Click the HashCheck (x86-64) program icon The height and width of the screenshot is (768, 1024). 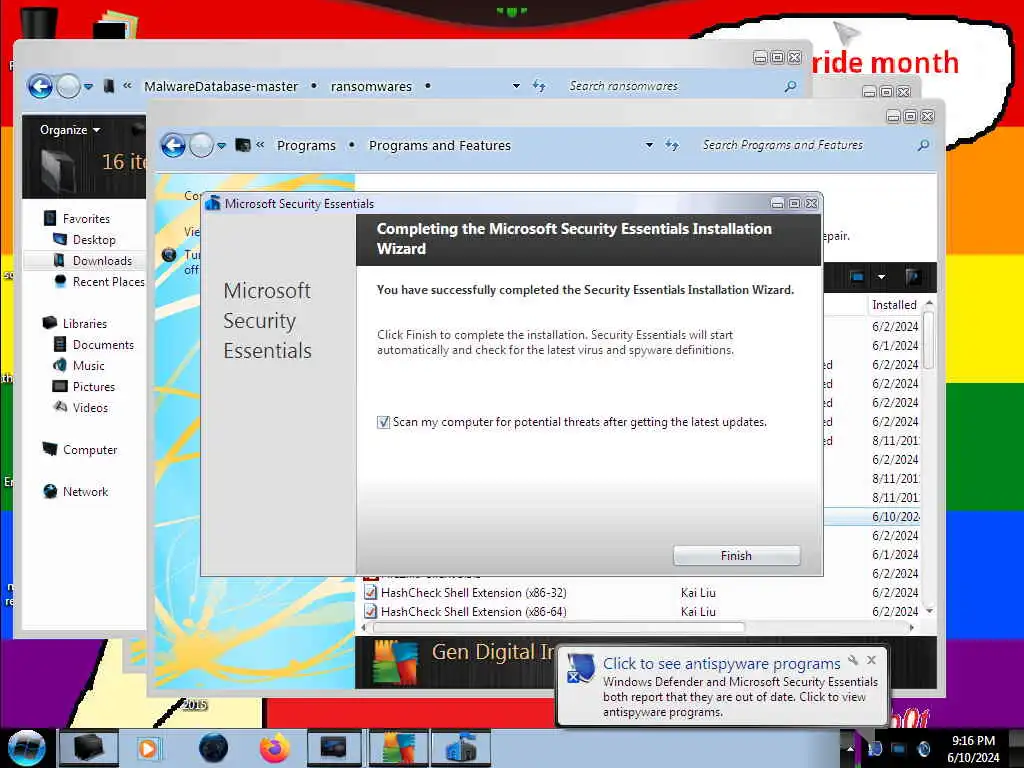[370, 612]
